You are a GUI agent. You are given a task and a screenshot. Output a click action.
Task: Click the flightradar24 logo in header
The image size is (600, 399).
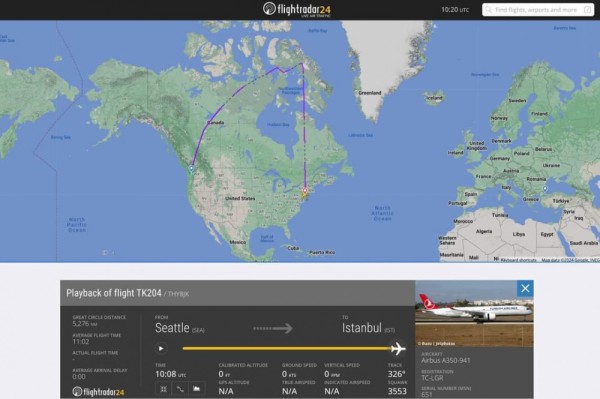click(297, 10)
